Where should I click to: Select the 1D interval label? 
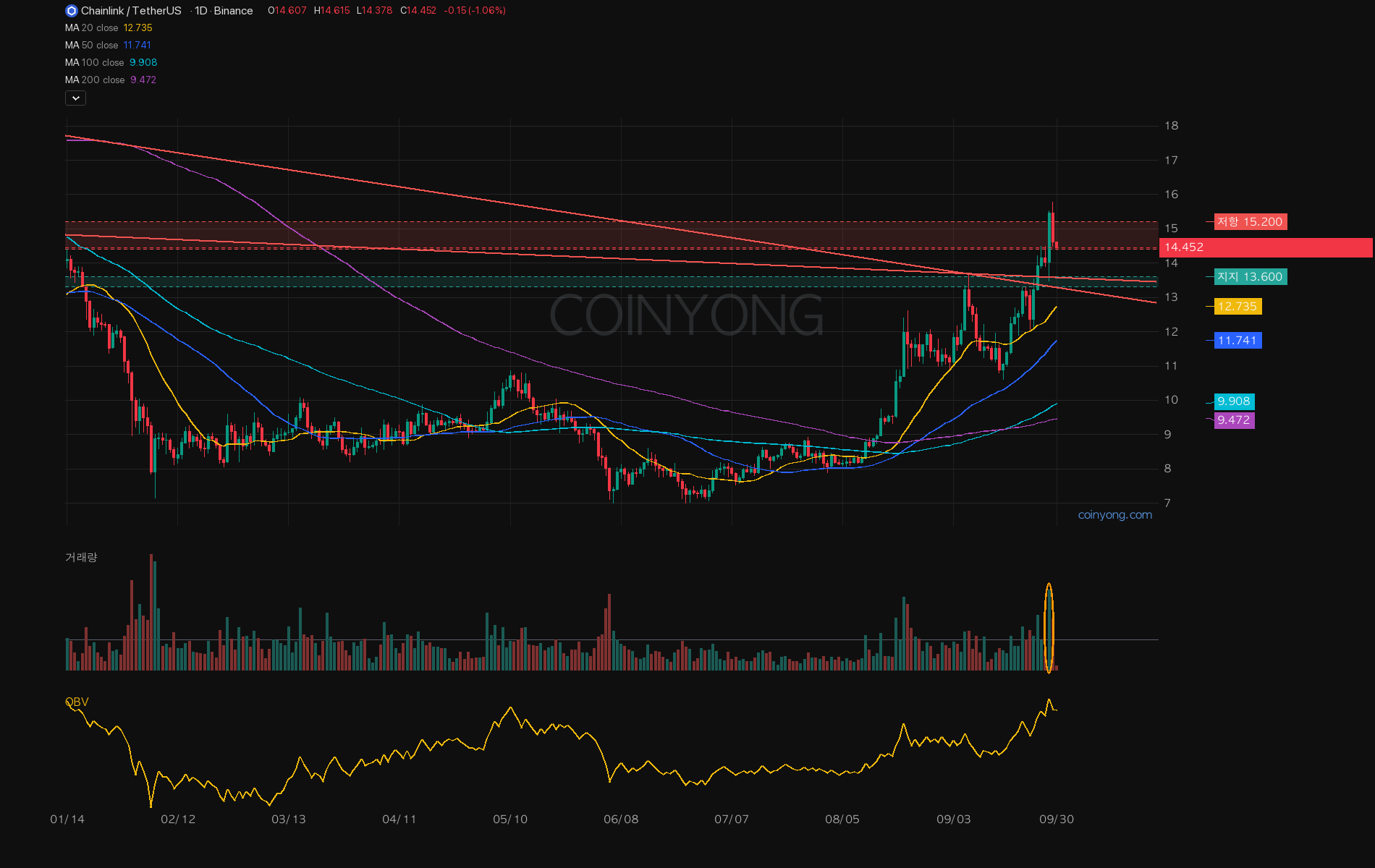(x=201, y=11)
